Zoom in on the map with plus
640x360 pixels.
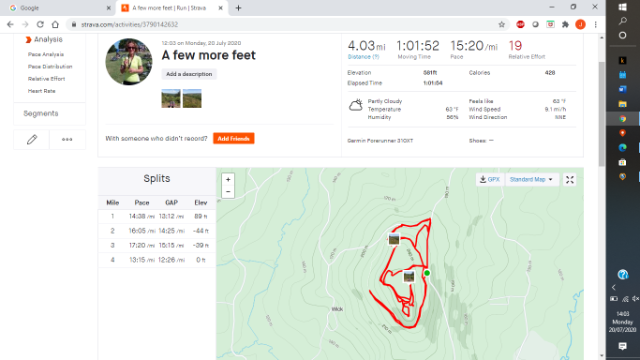click(228, 179)
